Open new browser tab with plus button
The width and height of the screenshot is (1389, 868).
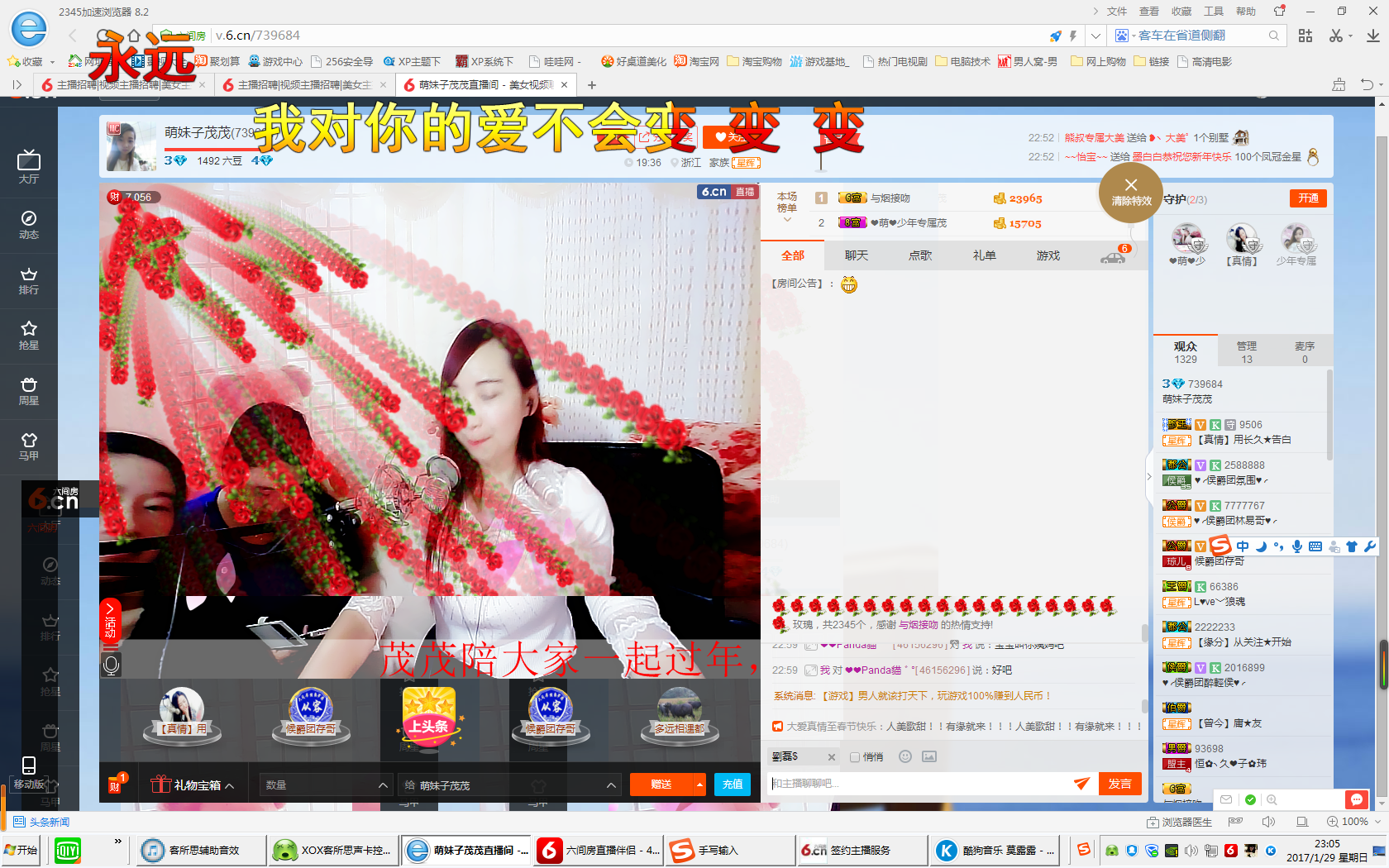592,84
